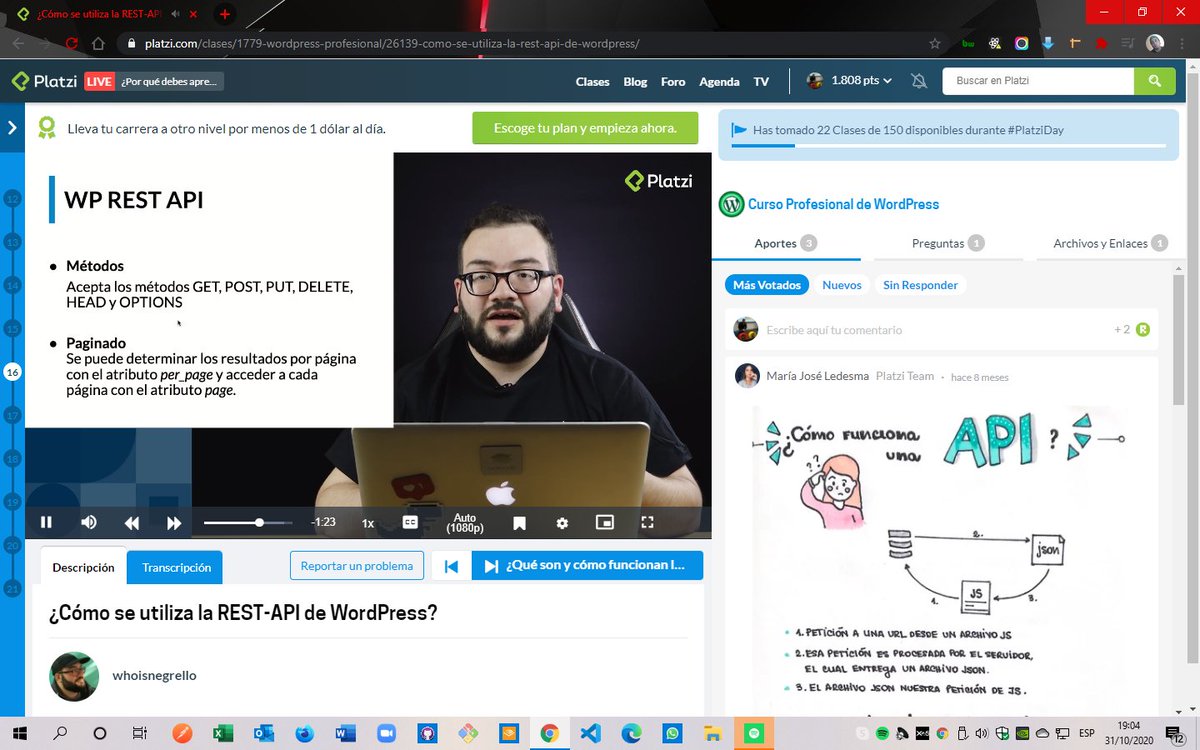Go to browser home page icon
Image resolution: width=1200 pixels, height=750 pixels.
tap(98, 44)
